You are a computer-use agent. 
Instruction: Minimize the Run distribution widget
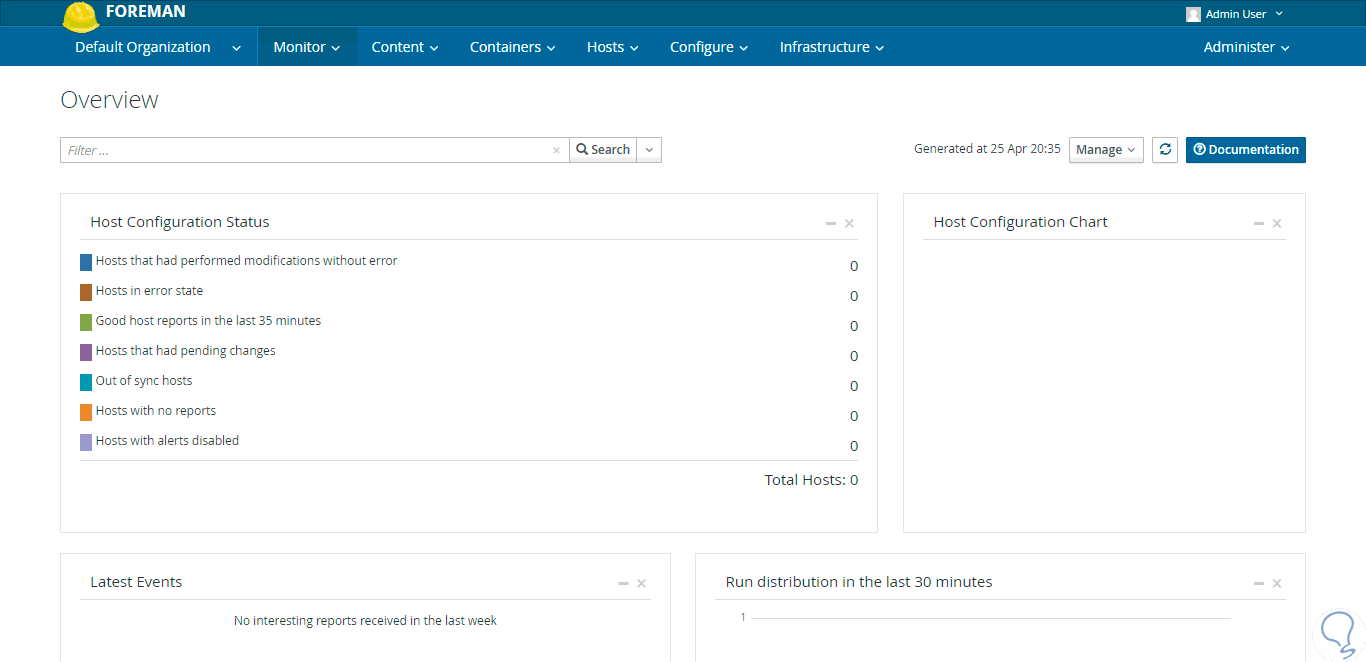point(1258,583)
